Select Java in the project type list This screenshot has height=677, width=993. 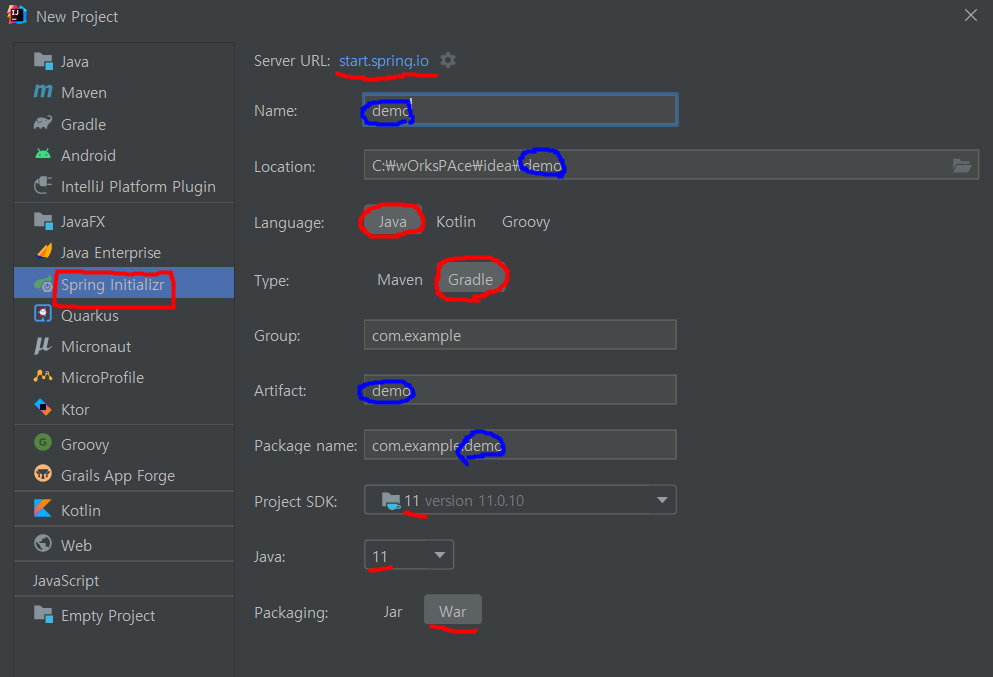124,61
